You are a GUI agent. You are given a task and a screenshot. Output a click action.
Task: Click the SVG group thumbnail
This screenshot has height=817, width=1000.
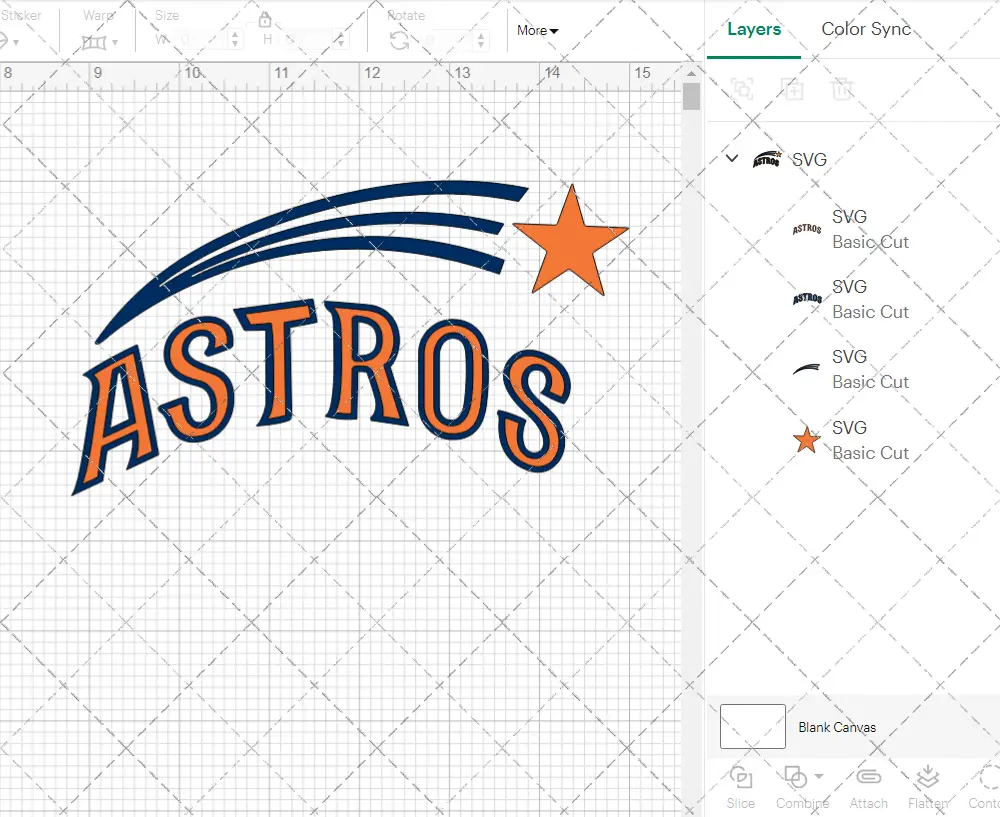click(767, 159)
